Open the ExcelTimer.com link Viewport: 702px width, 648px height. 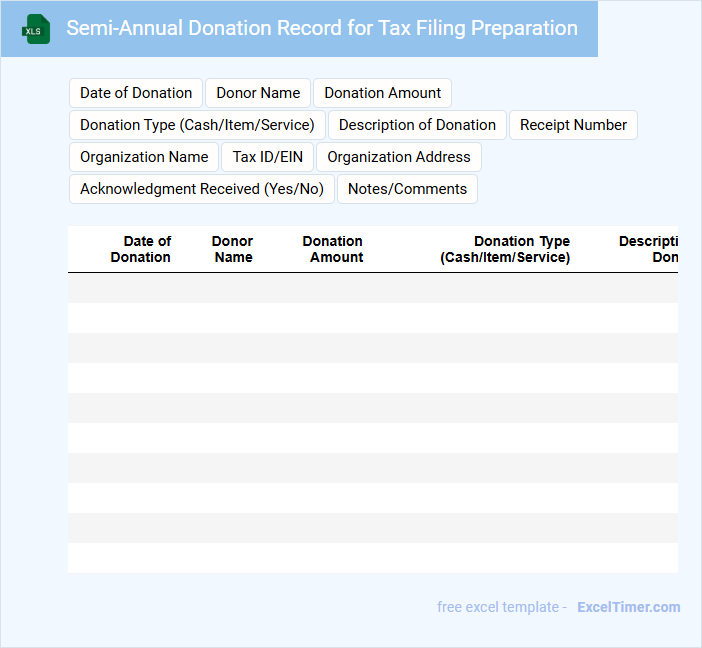point(628,607)
